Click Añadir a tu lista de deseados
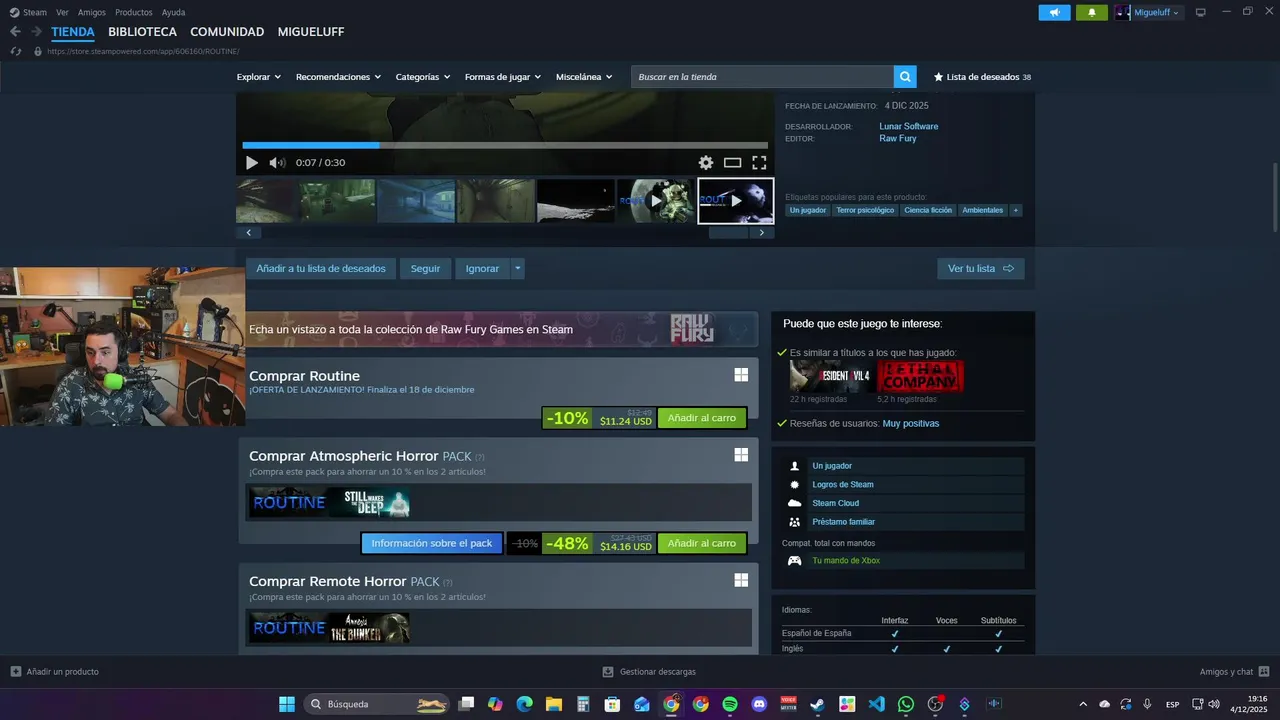Viewport: 1280px width, 720px height. click(x=321, y=268)
